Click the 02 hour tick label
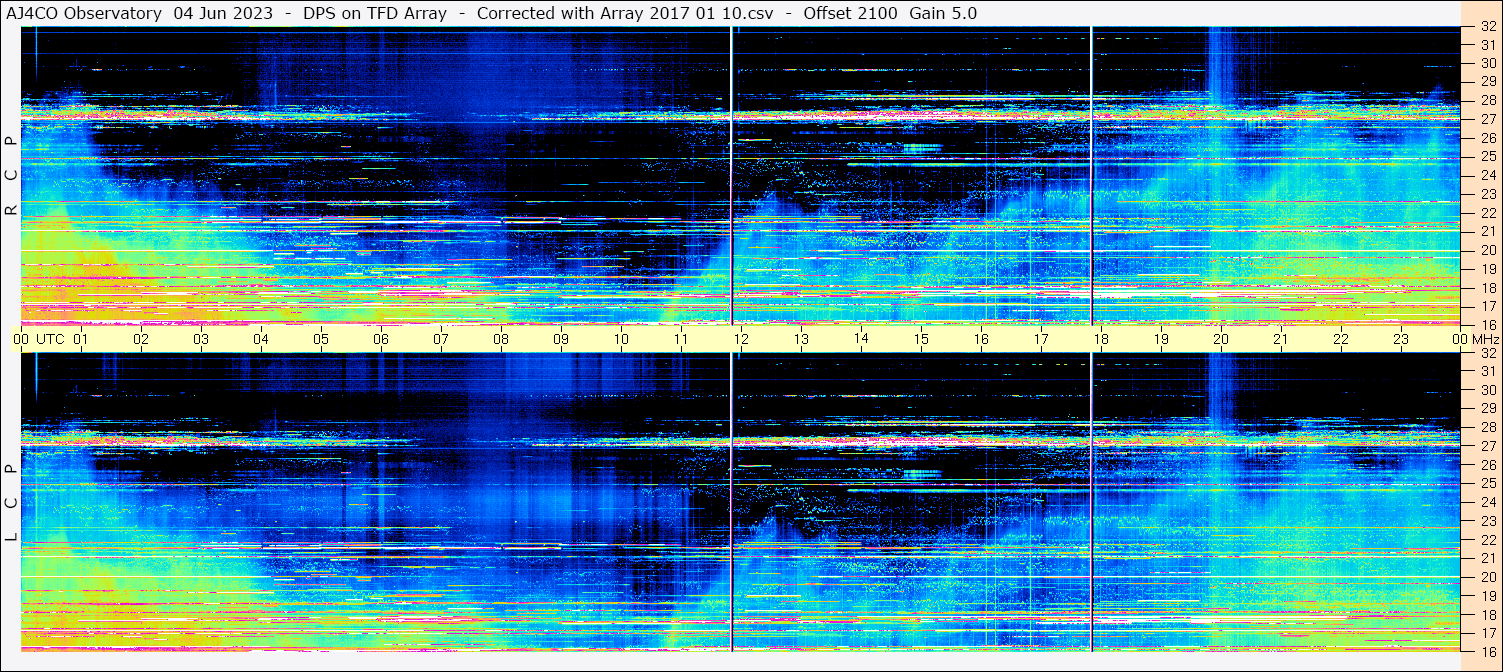 (x=141, y=339)
